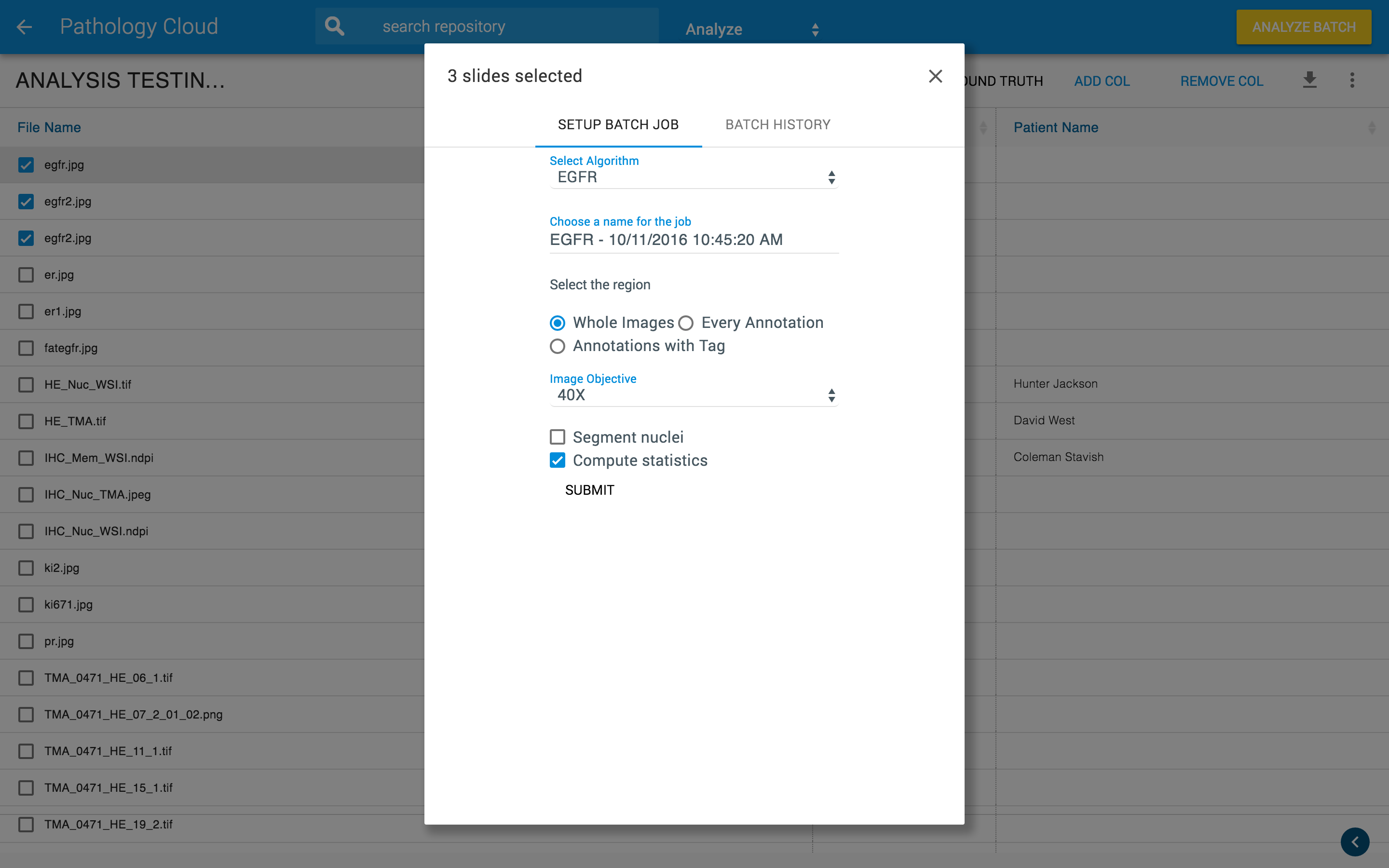Uncheck Compute statistics option
1389x868 pixels.
[x=558, y=461]
